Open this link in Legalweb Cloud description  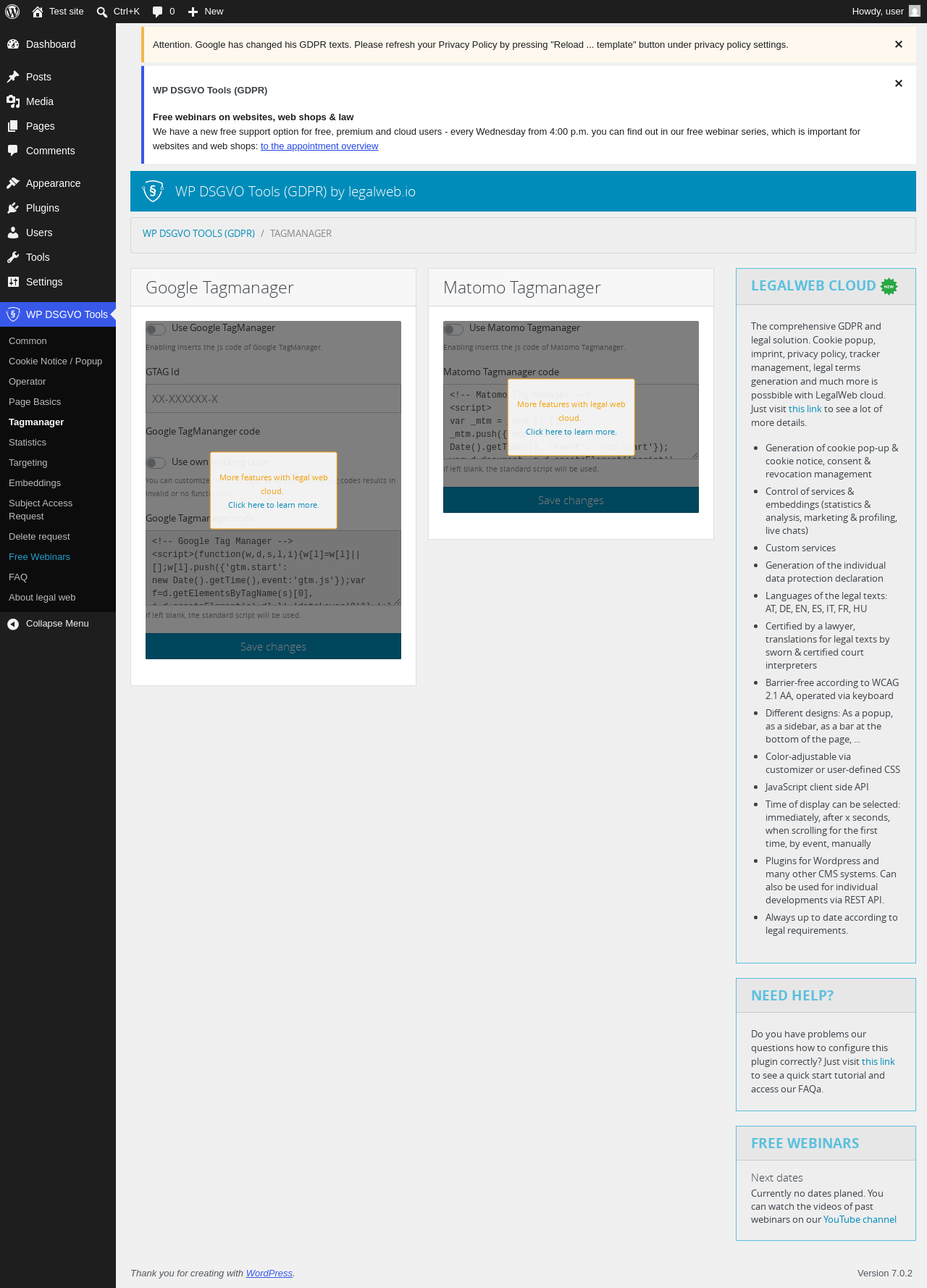click(x=805, y=409)
